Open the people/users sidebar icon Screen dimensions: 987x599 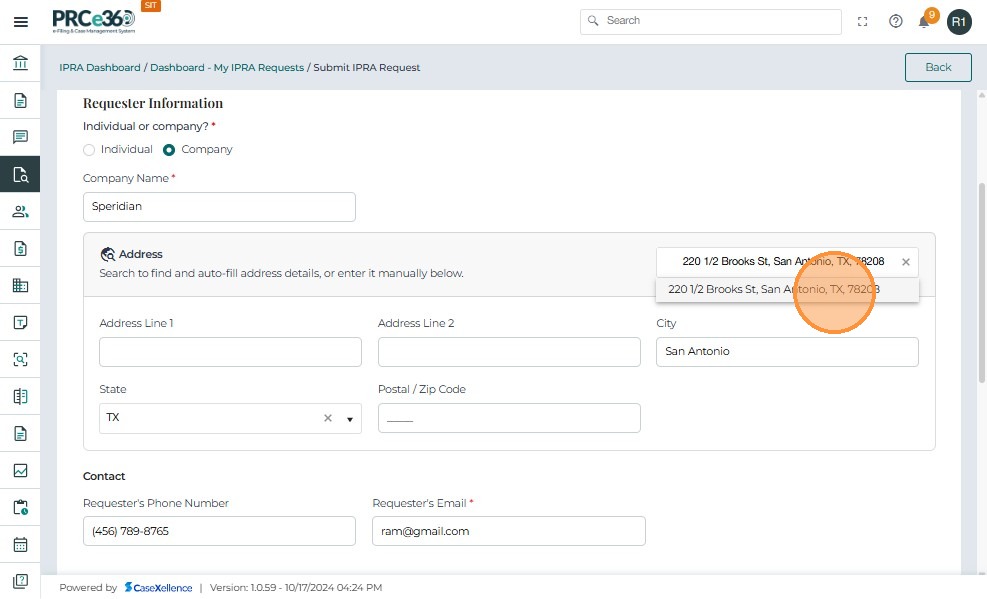[x=20, y=211]
